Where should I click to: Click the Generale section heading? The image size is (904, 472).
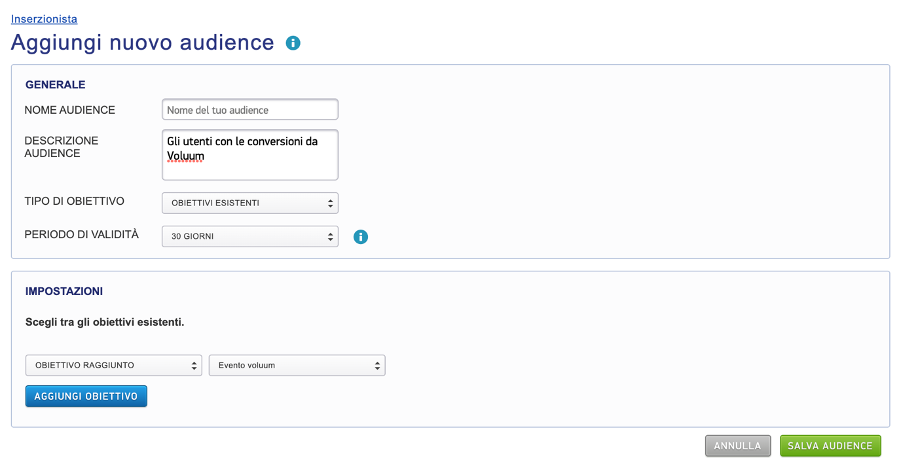coord(55,85)
